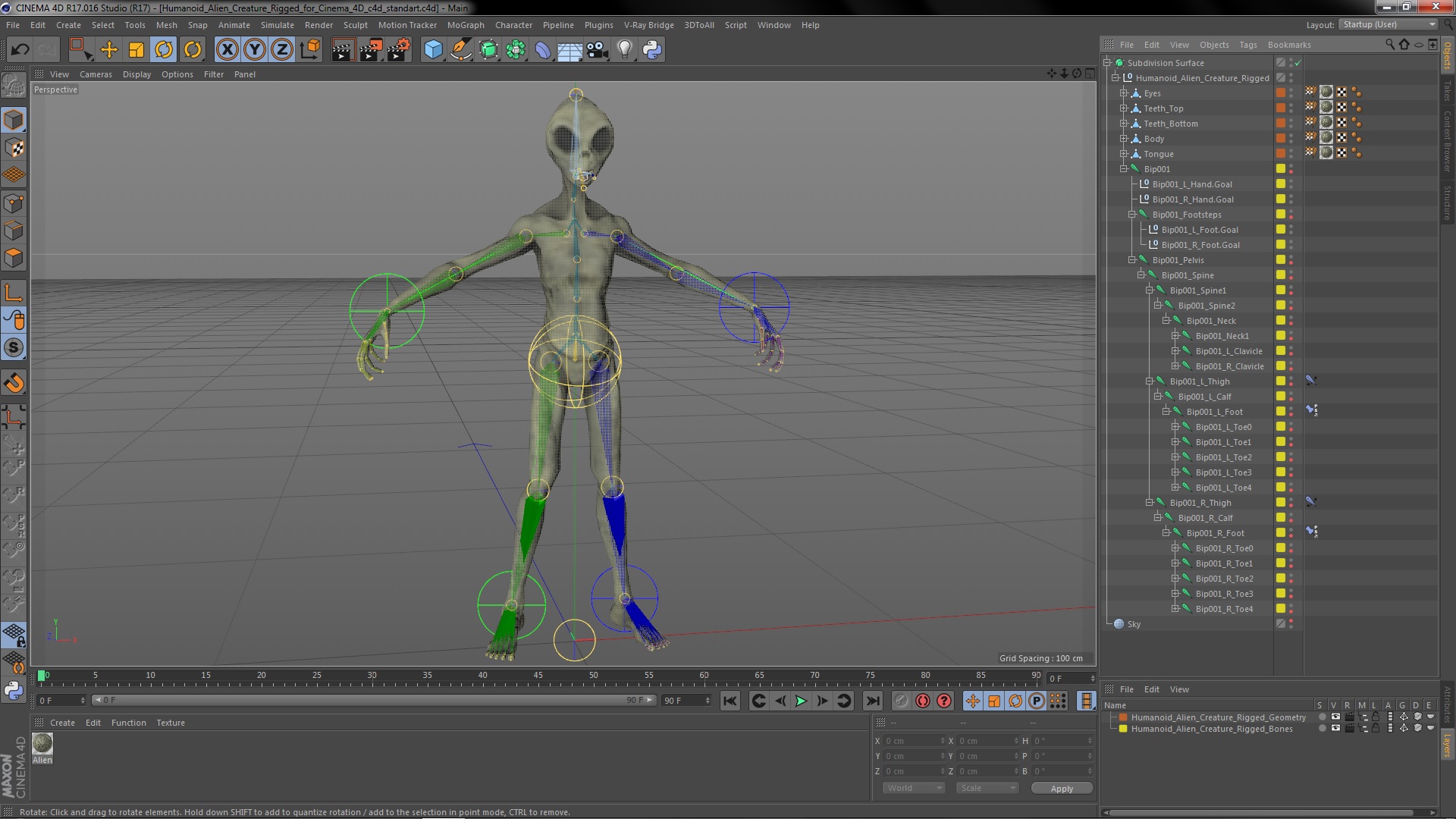1456x819 pixels.
Task: Add a camera object
Action: (x=598, y=50)
